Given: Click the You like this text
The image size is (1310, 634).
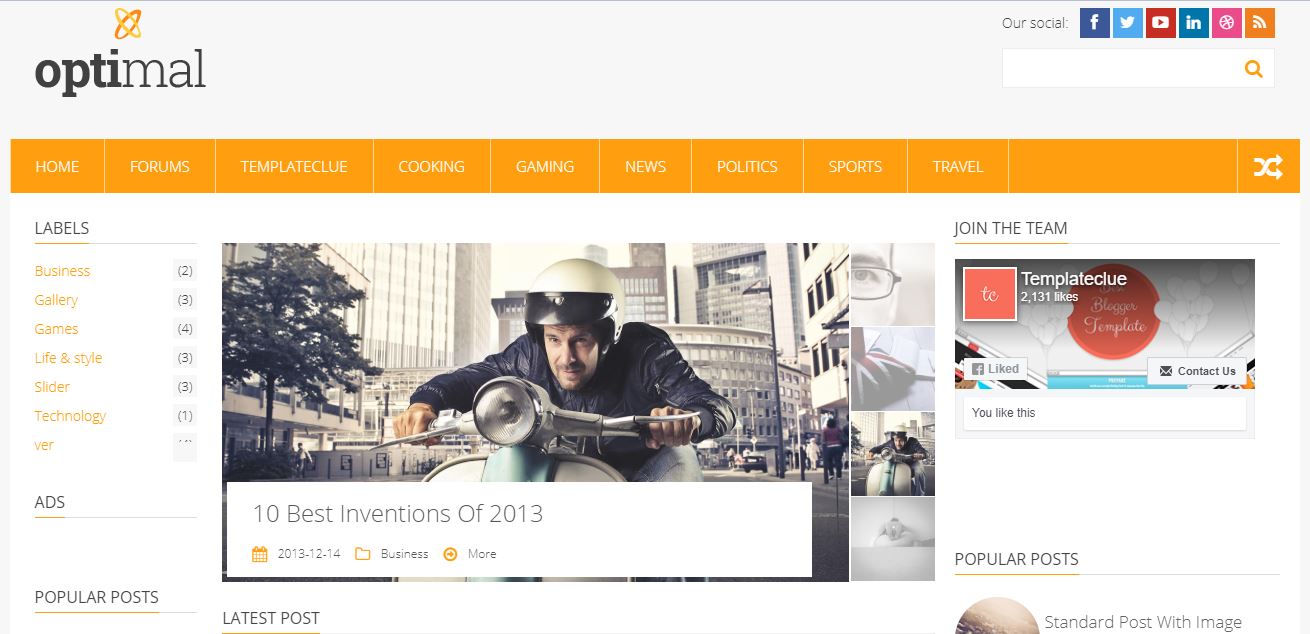Looking at the screenshot, I should coord(1003,413).
